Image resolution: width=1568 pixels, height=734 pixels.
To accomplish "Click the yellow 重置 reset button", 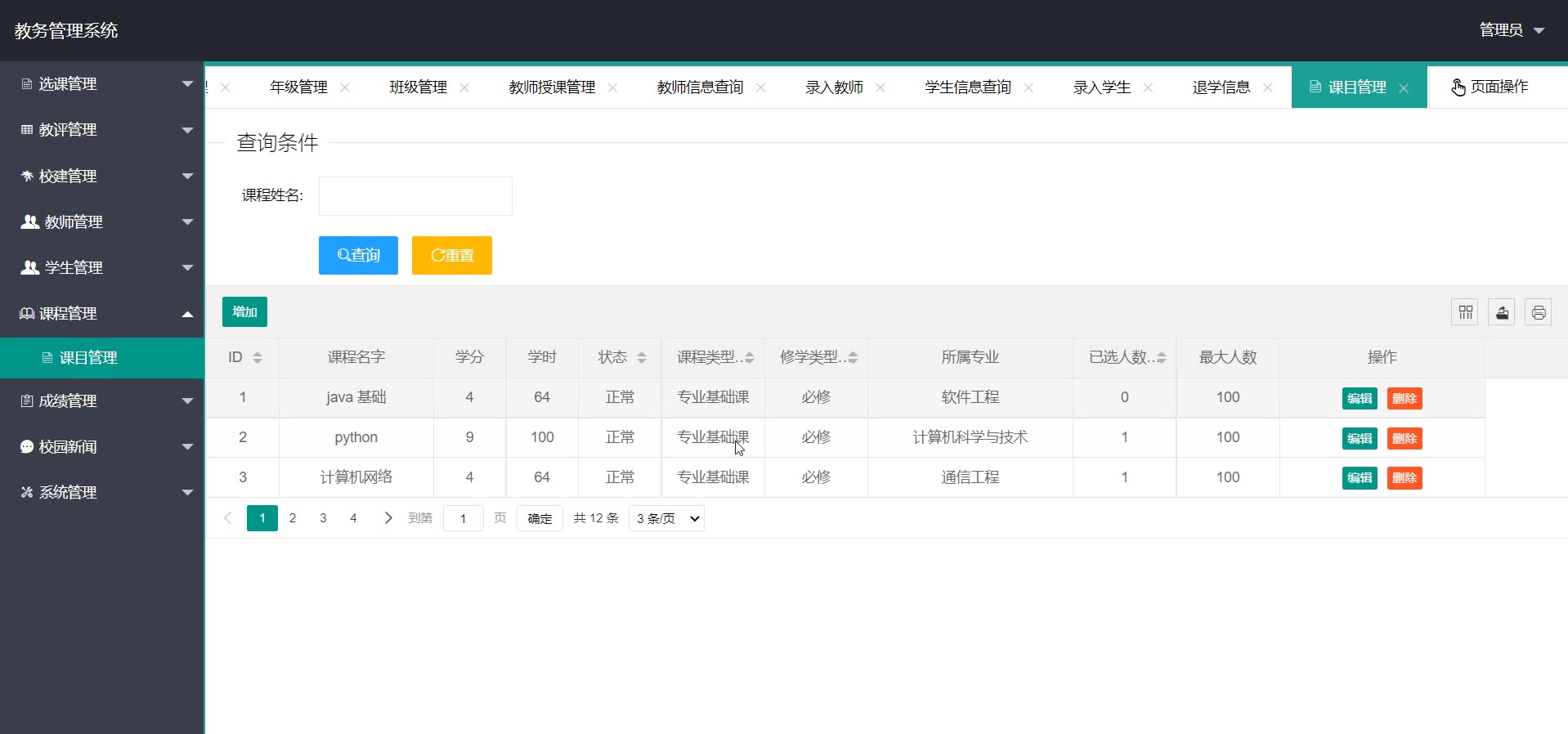I will click(452, 256).
